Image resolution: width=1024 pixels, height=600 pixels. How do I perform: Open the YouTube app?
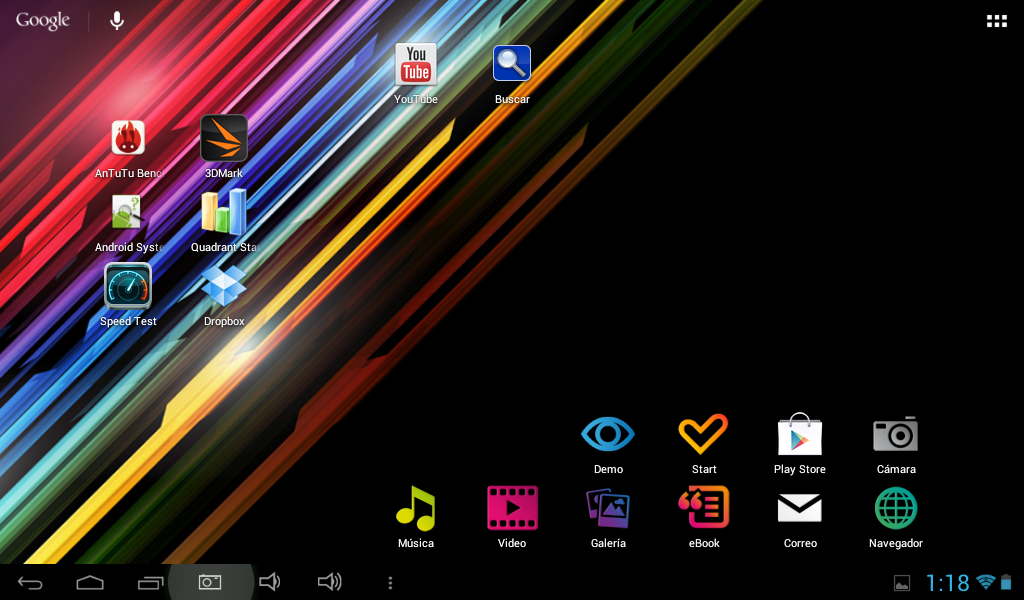(x=416, y=66)
